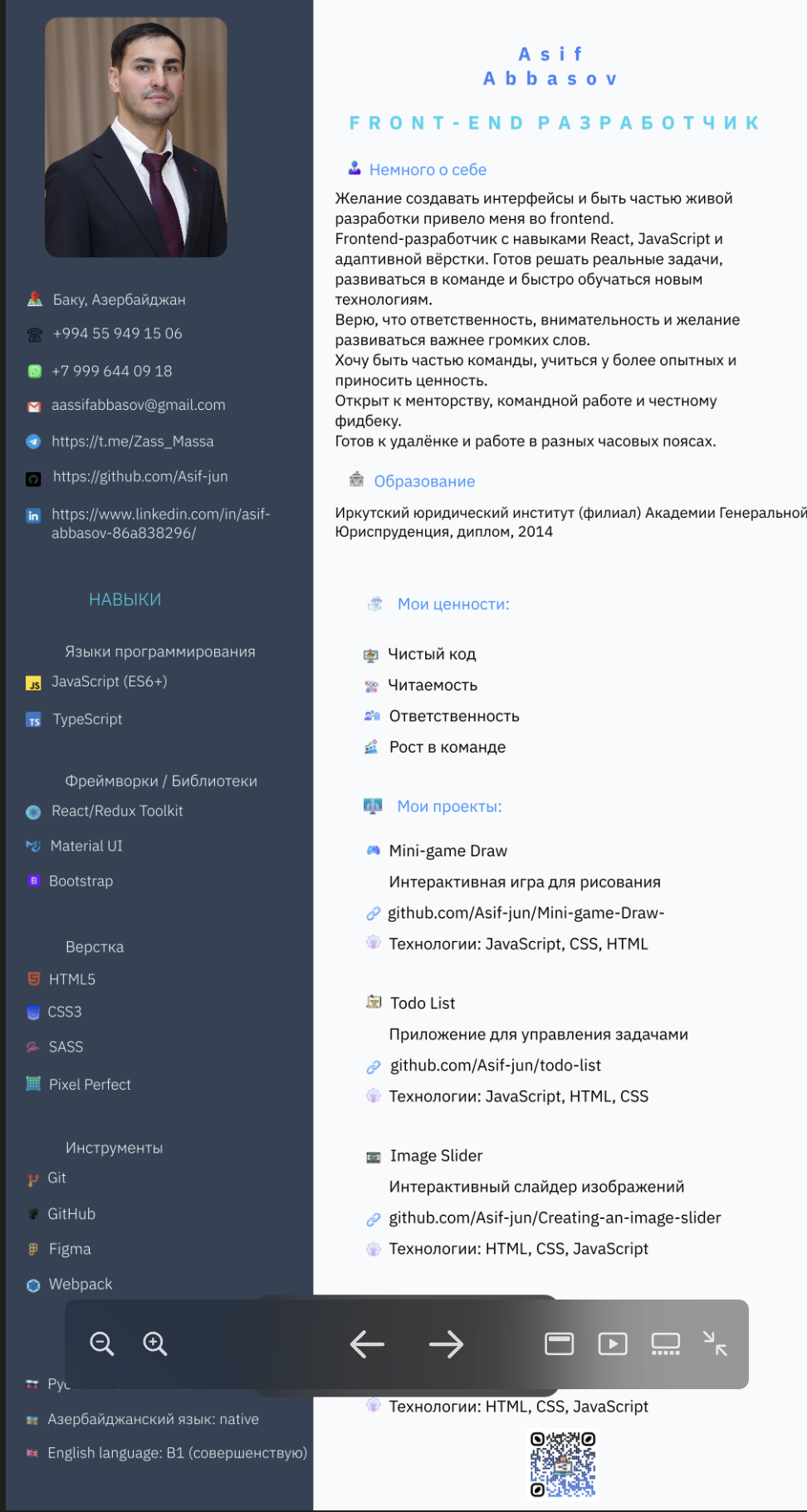Click the Азербайджанский язык: native line

[x=153, y=1419]
